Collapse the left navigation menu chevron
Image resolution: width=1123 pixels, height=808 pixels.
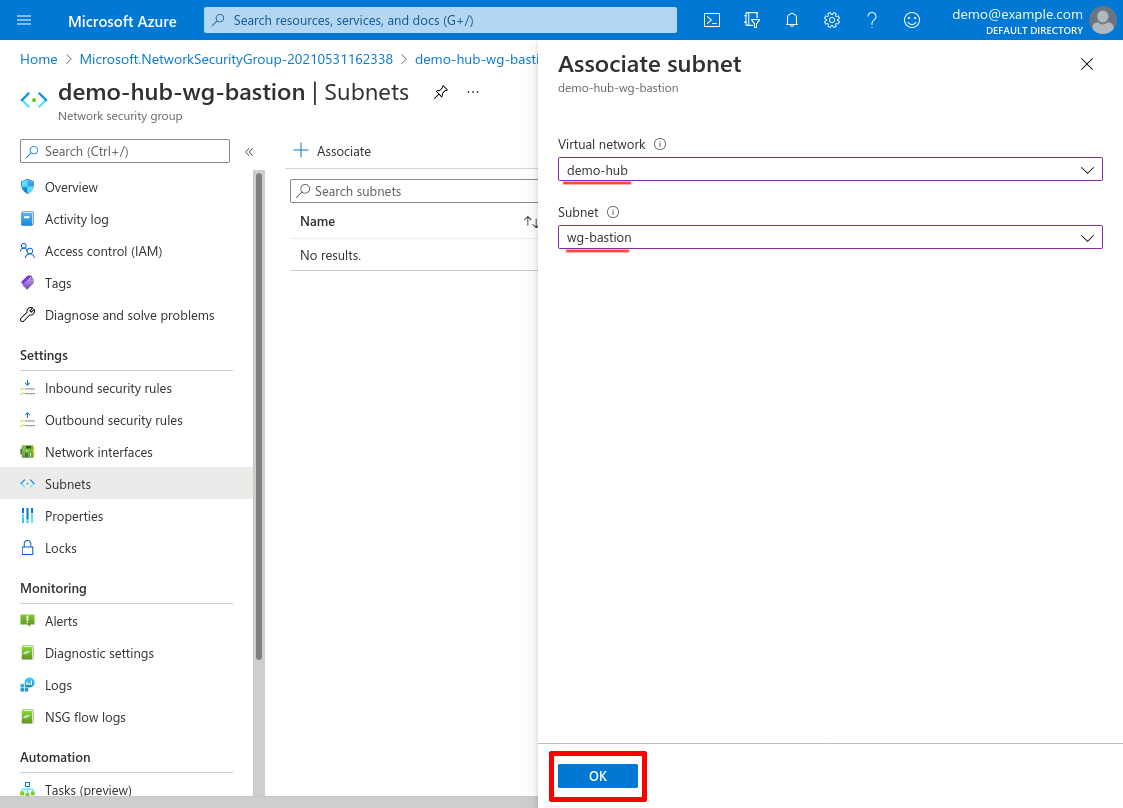coord(249,152)
